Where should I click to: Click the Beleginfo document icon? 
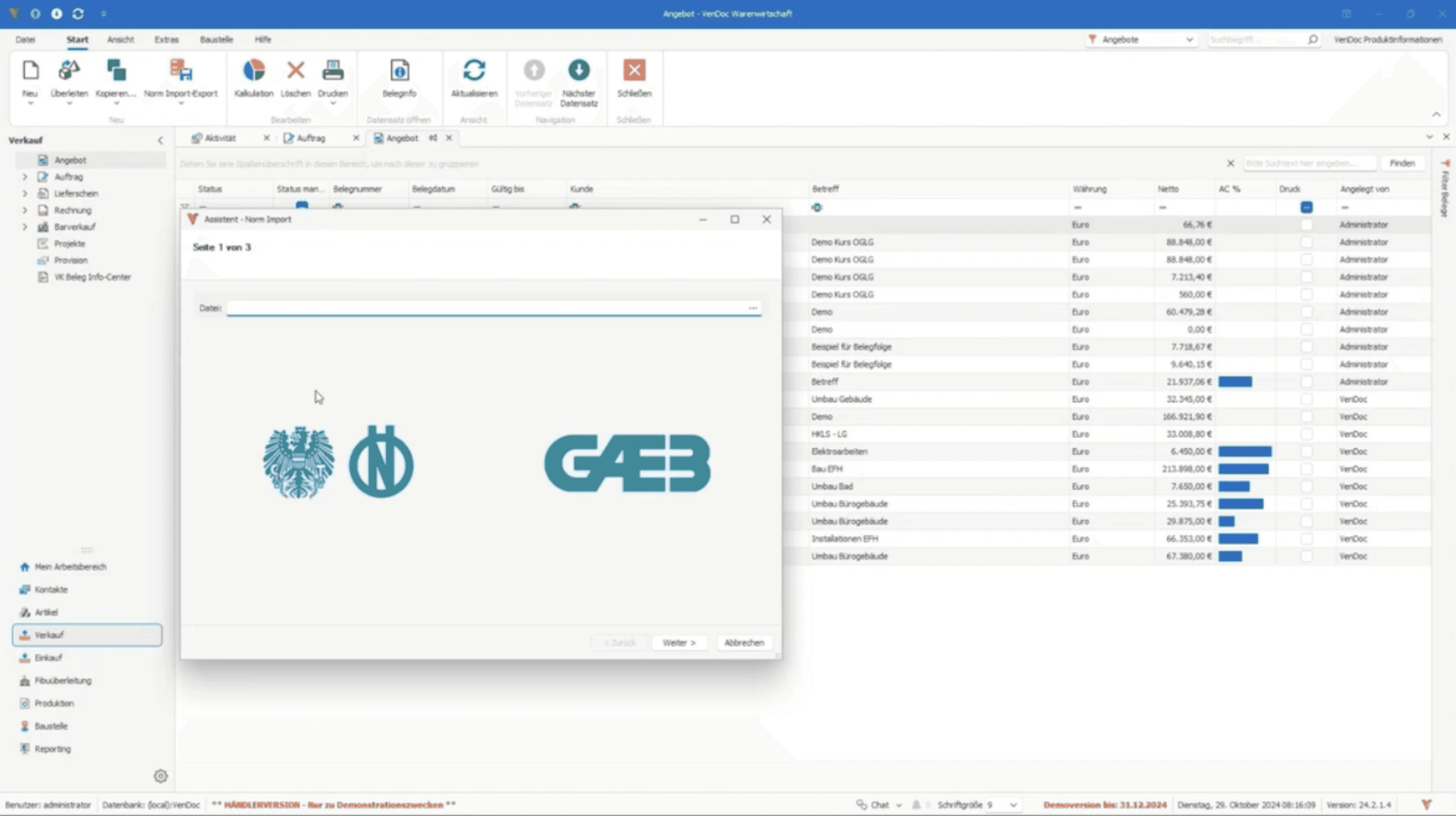(x=399, y=71)
